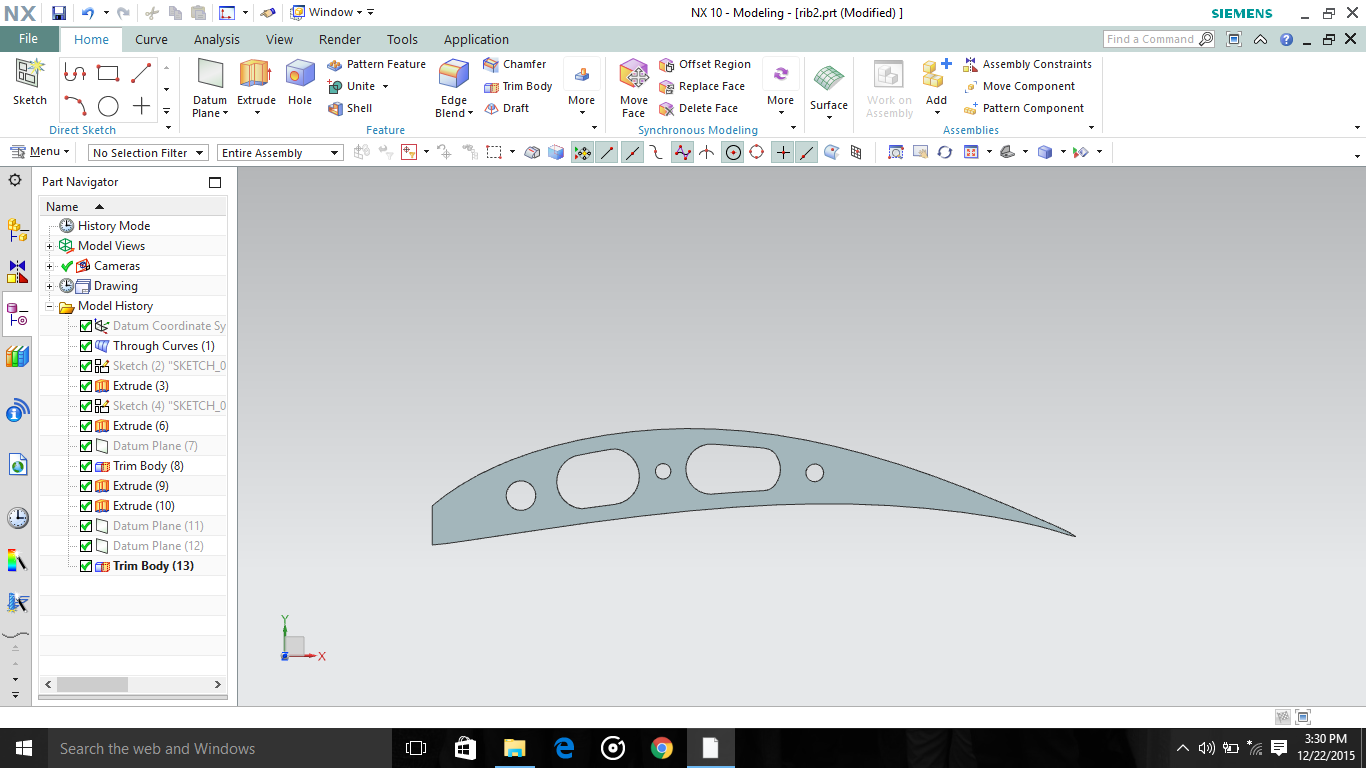The width and height of the screenshot is (1366, 768).
Task: Open Part Navigator settings gear
Action: pyautogui.click(x=15, y=181)
